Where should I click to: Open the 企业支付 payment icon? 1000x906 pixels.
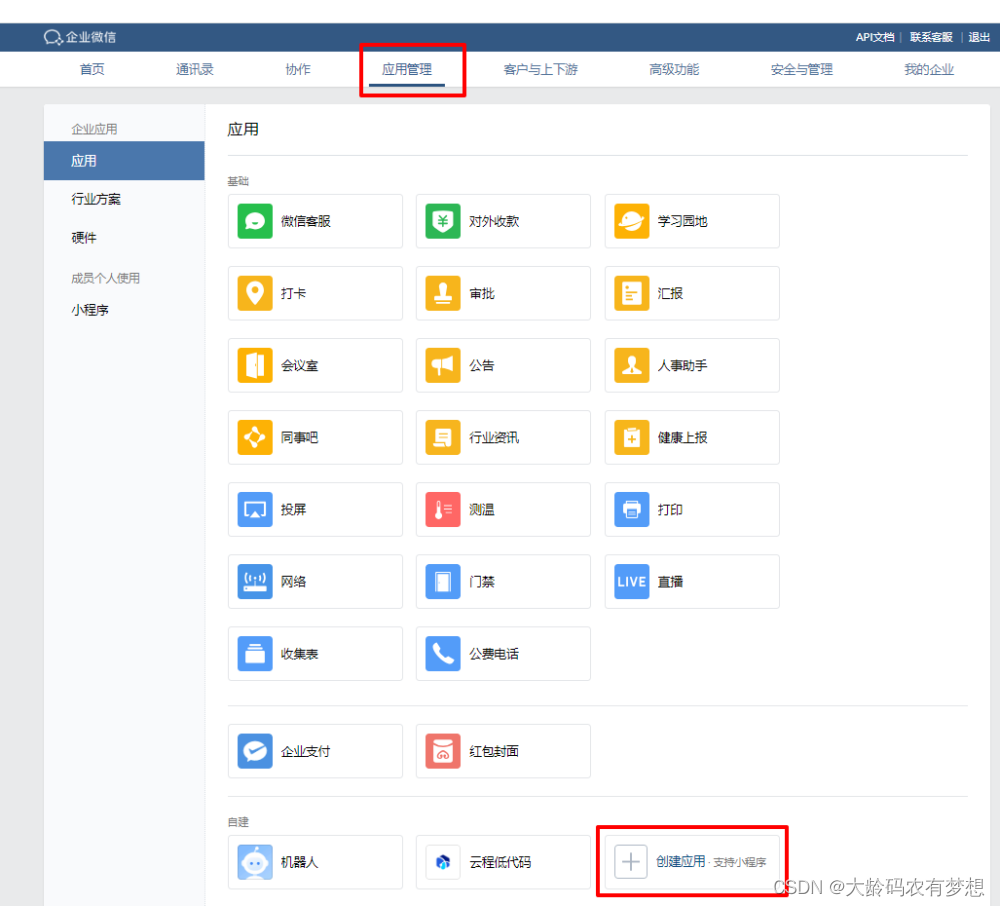(254, 750)
